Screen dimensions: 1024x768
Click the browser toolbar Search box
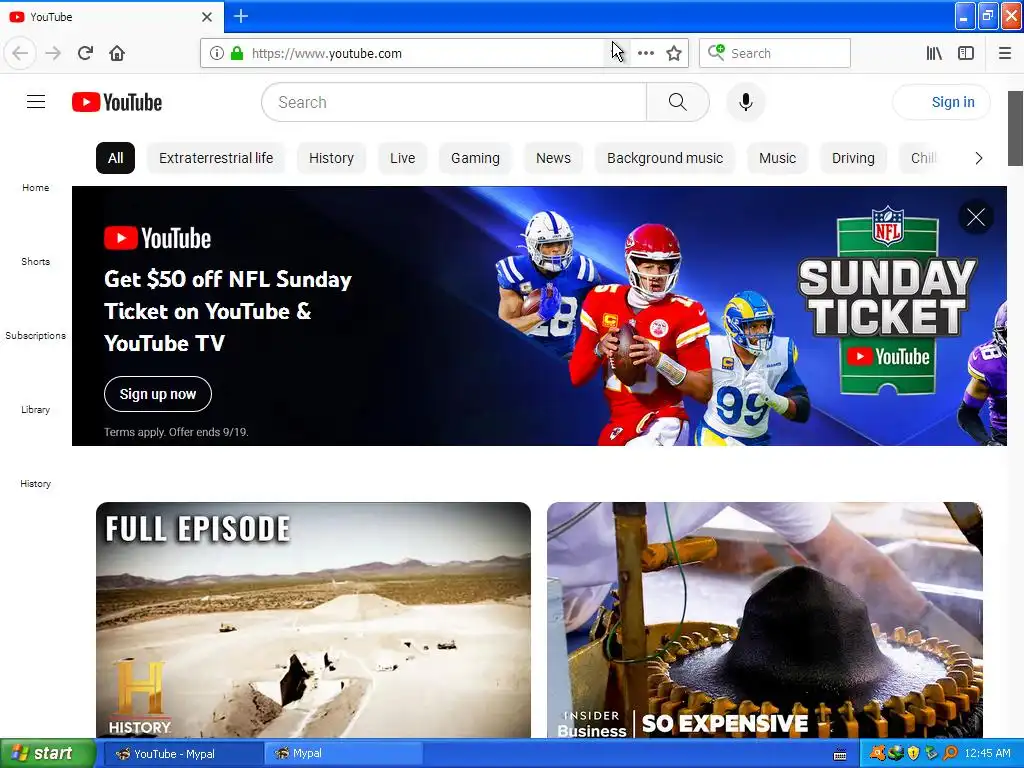[x=775, y=53]
